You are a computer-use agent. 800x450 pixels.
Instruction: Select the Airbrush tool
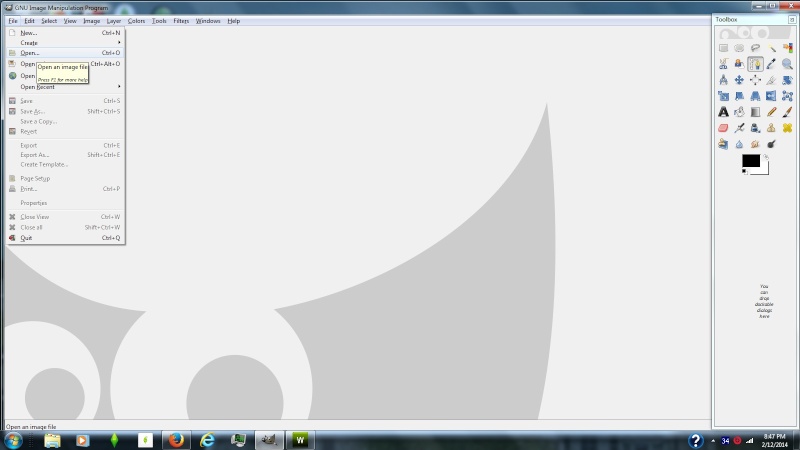739,128
